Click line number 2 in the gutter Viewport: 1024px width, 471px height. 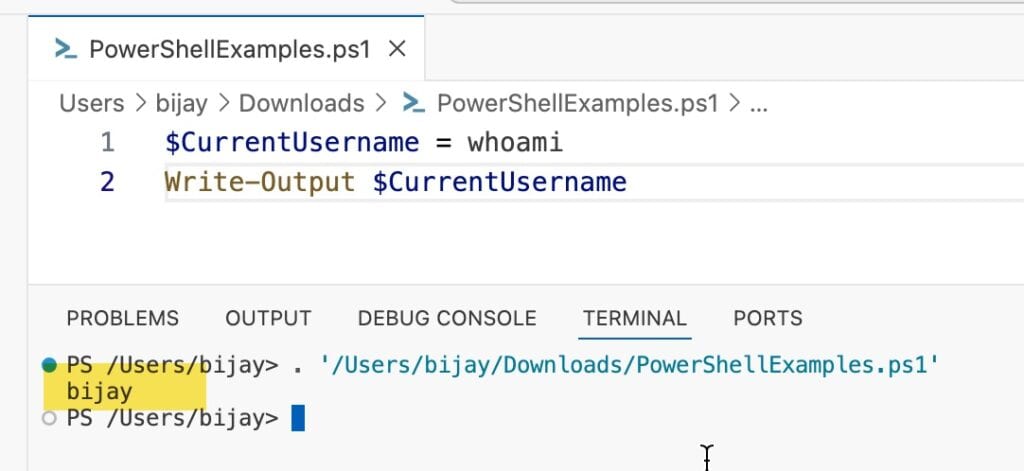coord(108,182)
